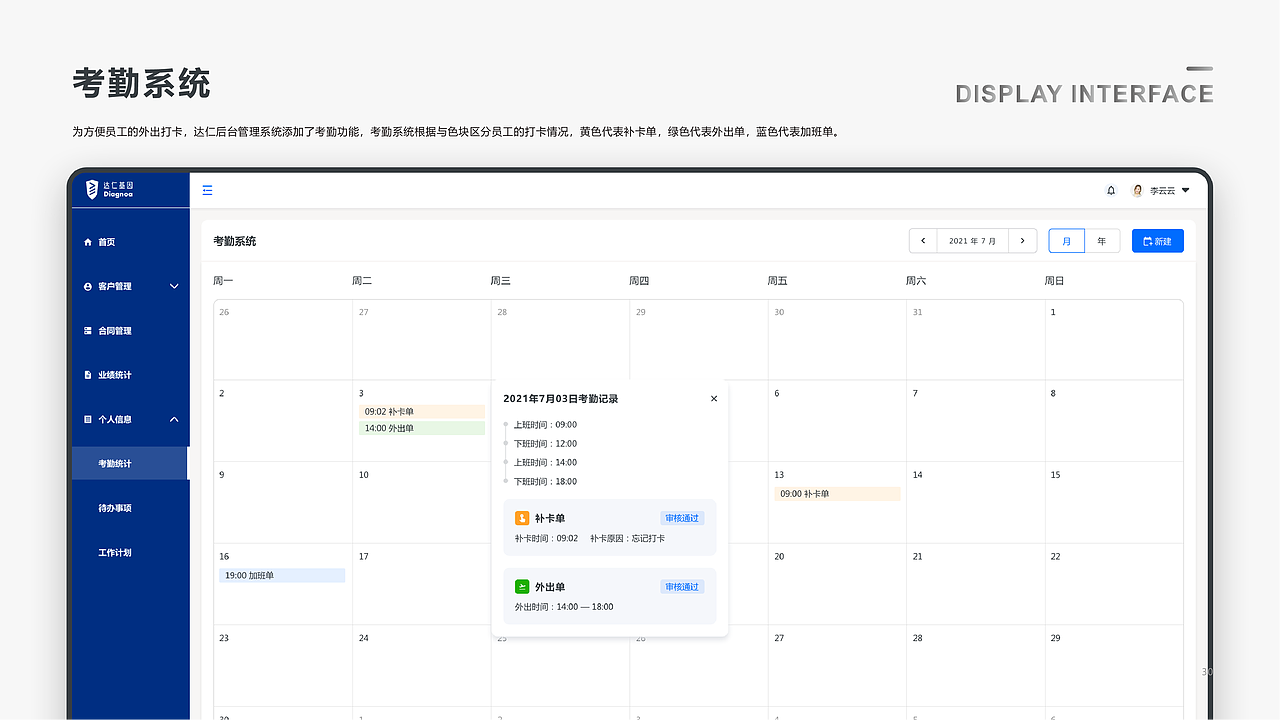The height and width of the screenshot is (720, 1280).
Task: Click orange 补卡单 icon in popup
Action: pos(522,518)
